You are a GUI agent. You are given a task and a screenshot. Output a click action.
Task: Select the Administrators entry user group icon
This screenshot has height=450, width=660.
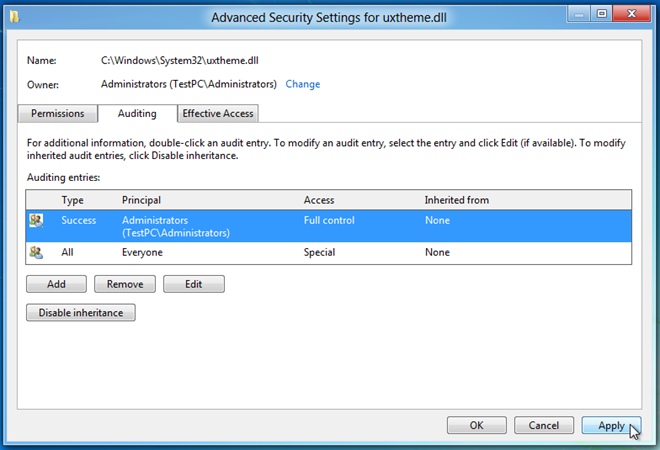pos(36,221)
